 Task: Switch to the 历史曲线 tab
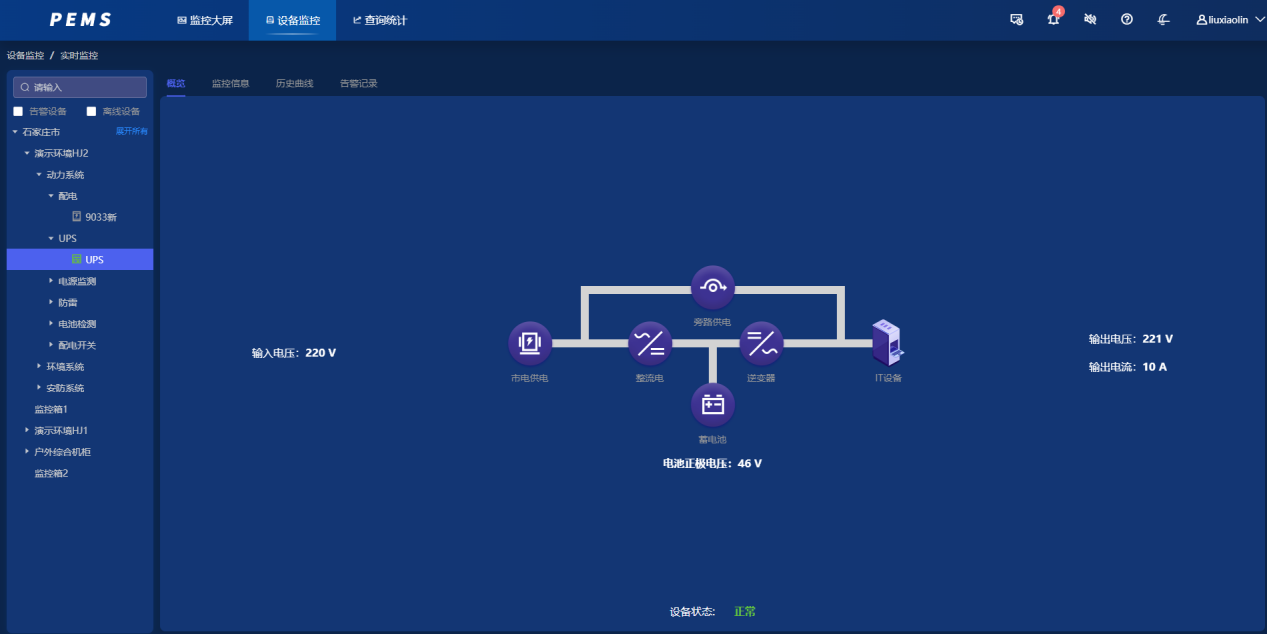(294, 83)
